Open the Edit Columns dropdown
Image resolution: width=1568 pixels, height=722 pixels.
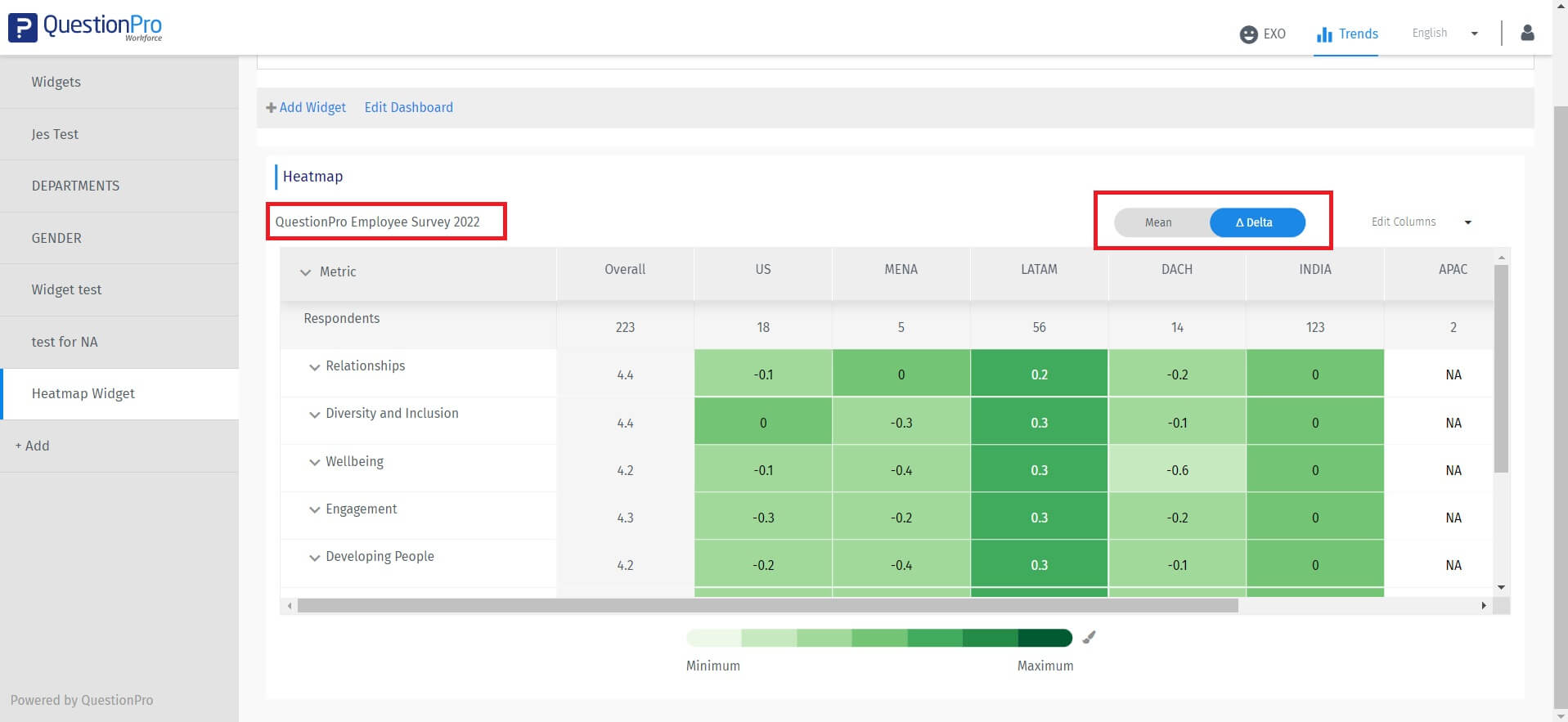1422,222
